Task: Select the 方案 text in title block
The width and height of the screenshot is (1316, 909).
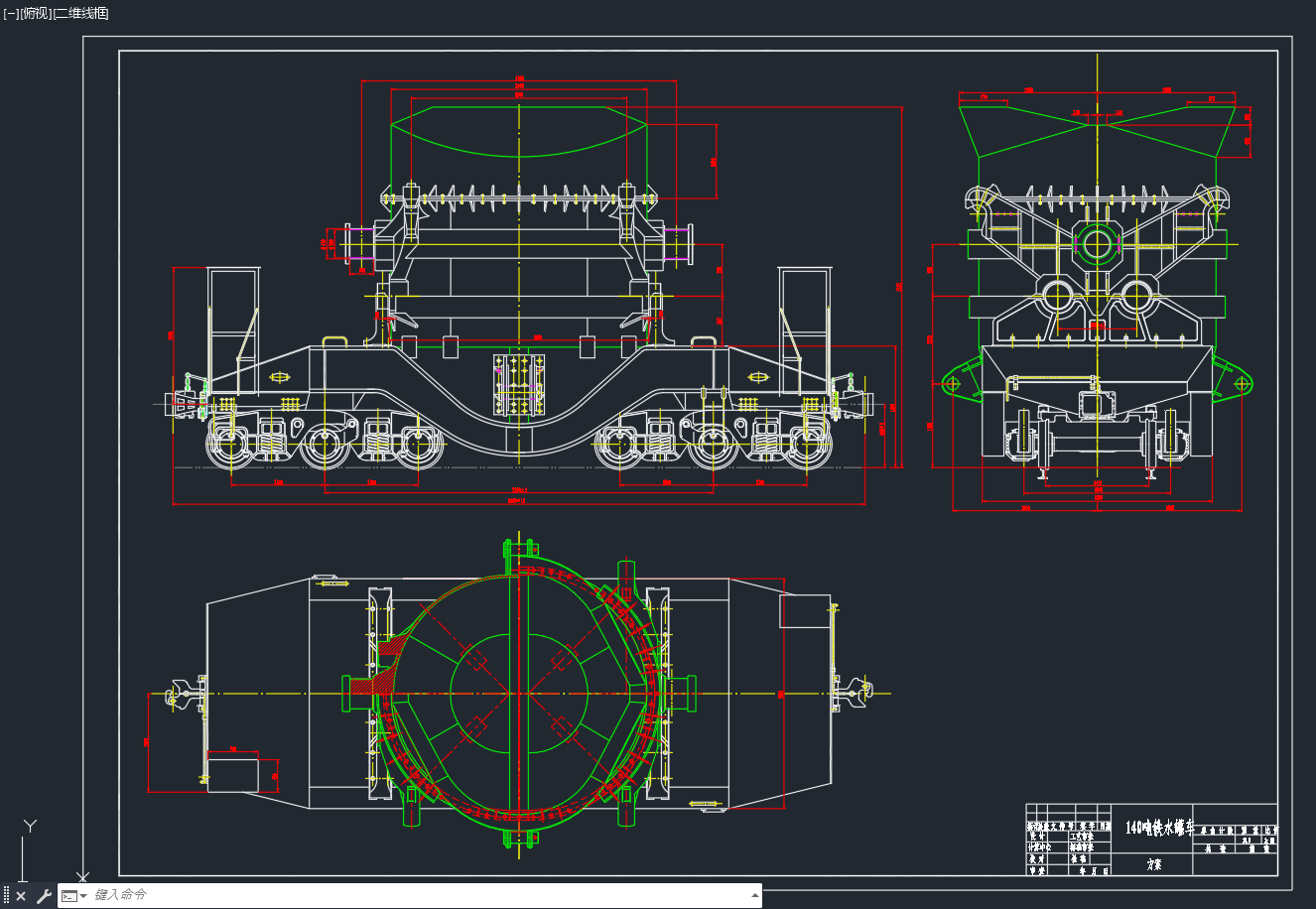Action: 1154,864
